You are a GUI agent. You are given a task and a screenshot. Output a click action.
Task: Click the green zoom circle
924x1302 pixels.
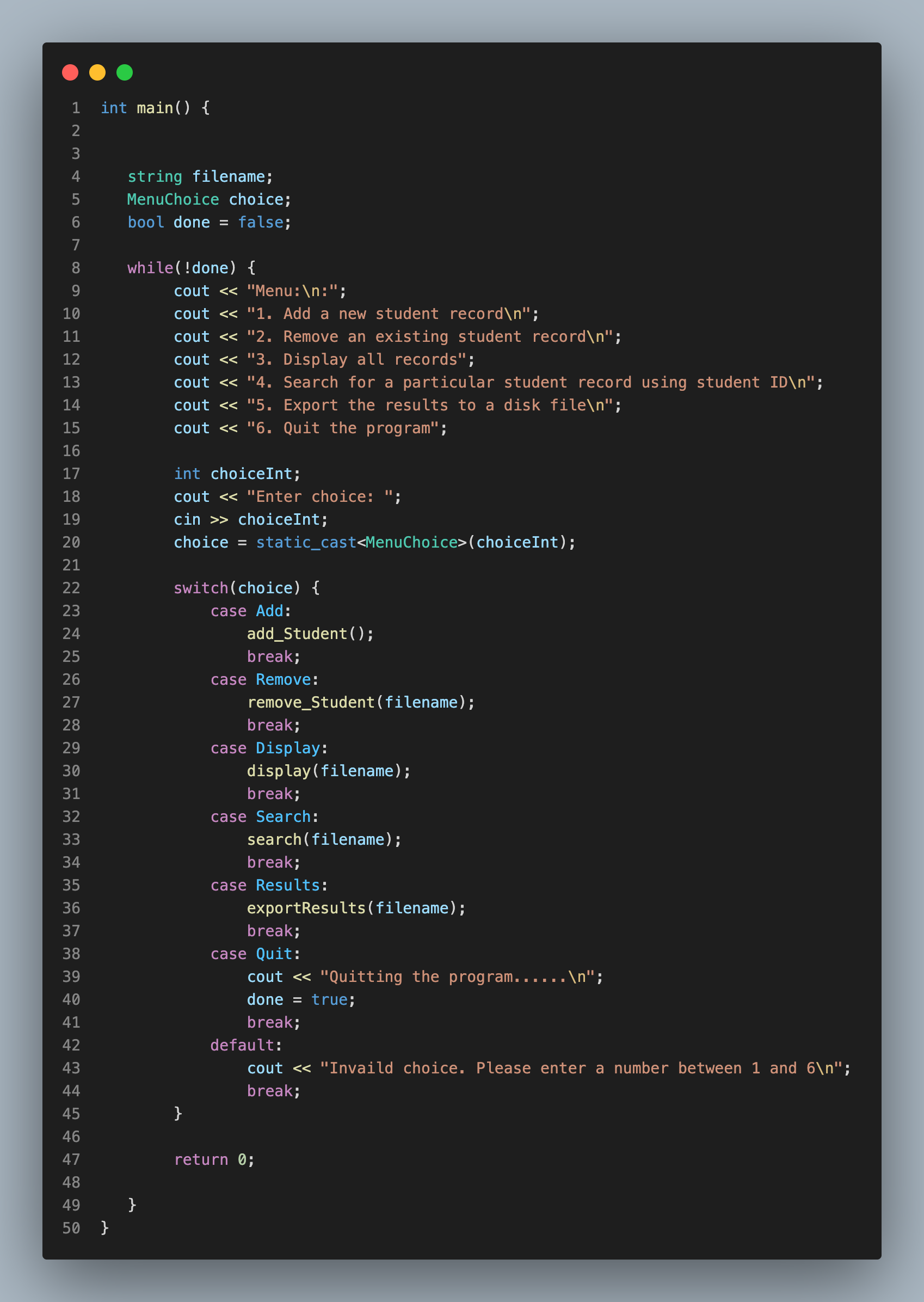click(124, 72)
